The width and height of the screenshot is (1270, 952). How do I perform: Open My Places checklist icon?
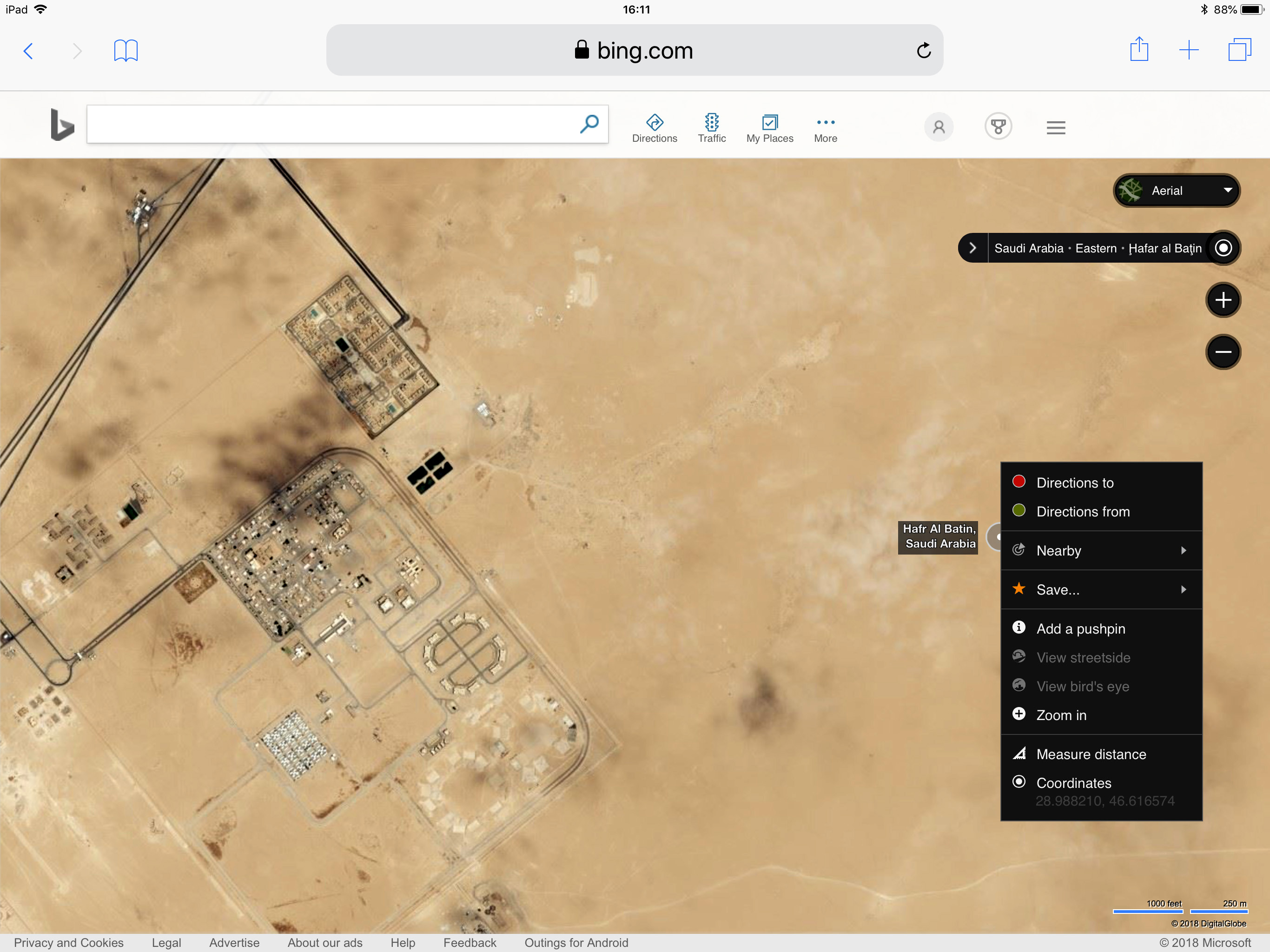[769, 122]
